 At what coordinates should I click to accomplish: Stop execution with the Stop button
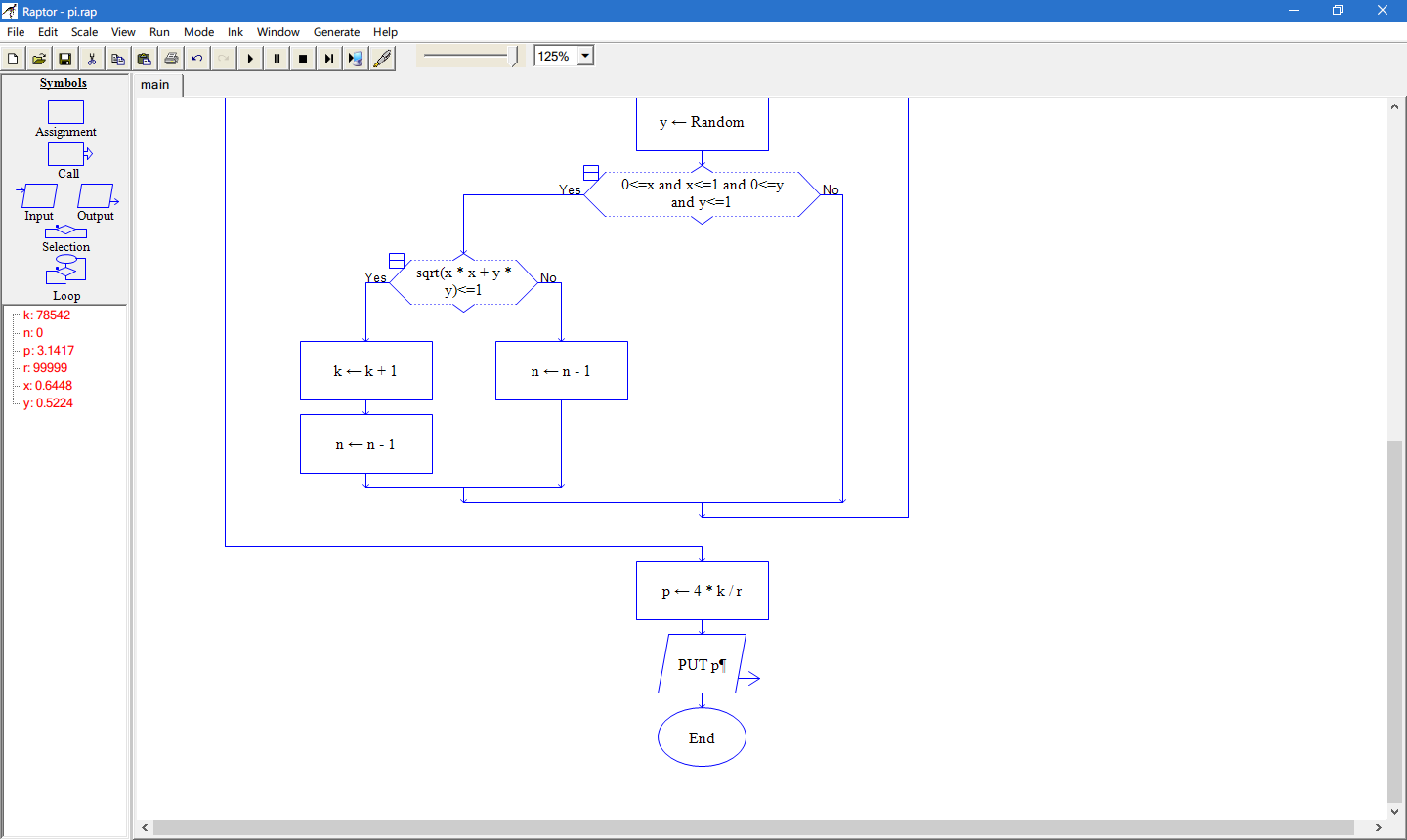303,59
